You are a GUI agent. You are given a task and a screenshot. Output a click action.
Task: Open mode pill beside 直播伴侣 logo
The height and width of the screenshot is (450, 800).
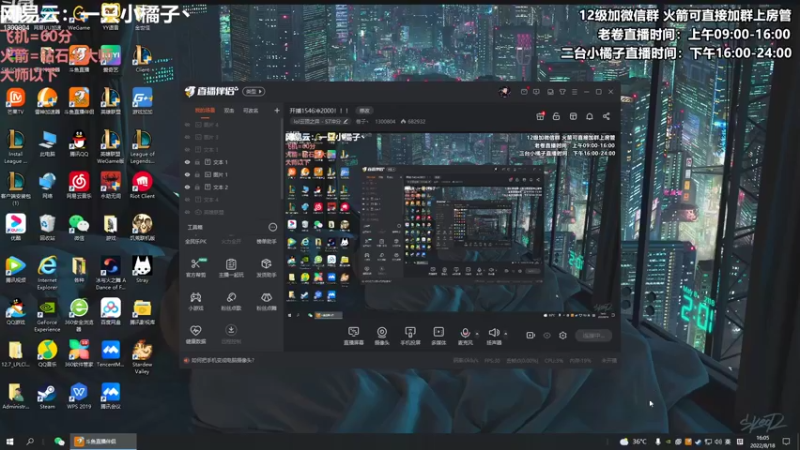click(254, 92)
